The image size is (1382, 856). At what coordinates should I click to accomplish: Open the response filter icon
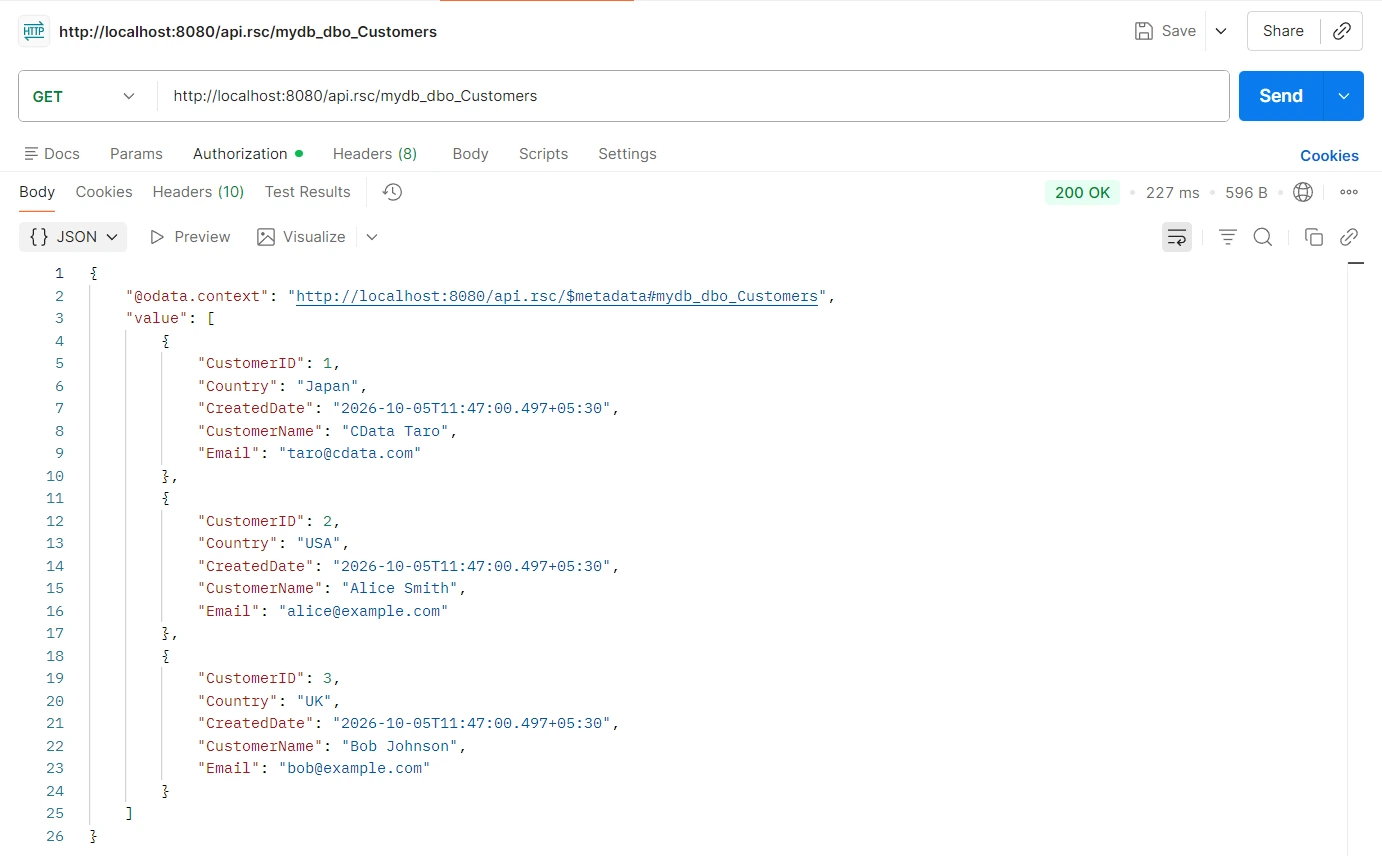(1228, 237)
